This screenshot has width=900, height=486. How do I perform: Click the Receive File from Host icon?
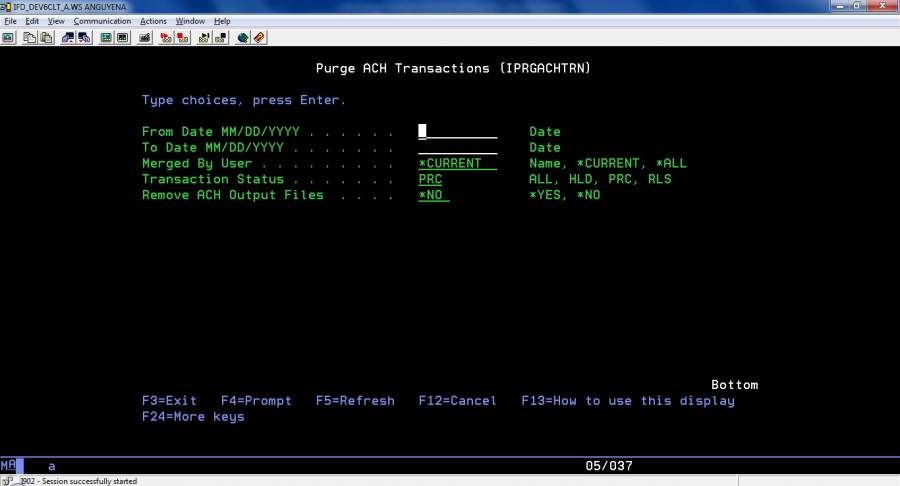point(84,38)
